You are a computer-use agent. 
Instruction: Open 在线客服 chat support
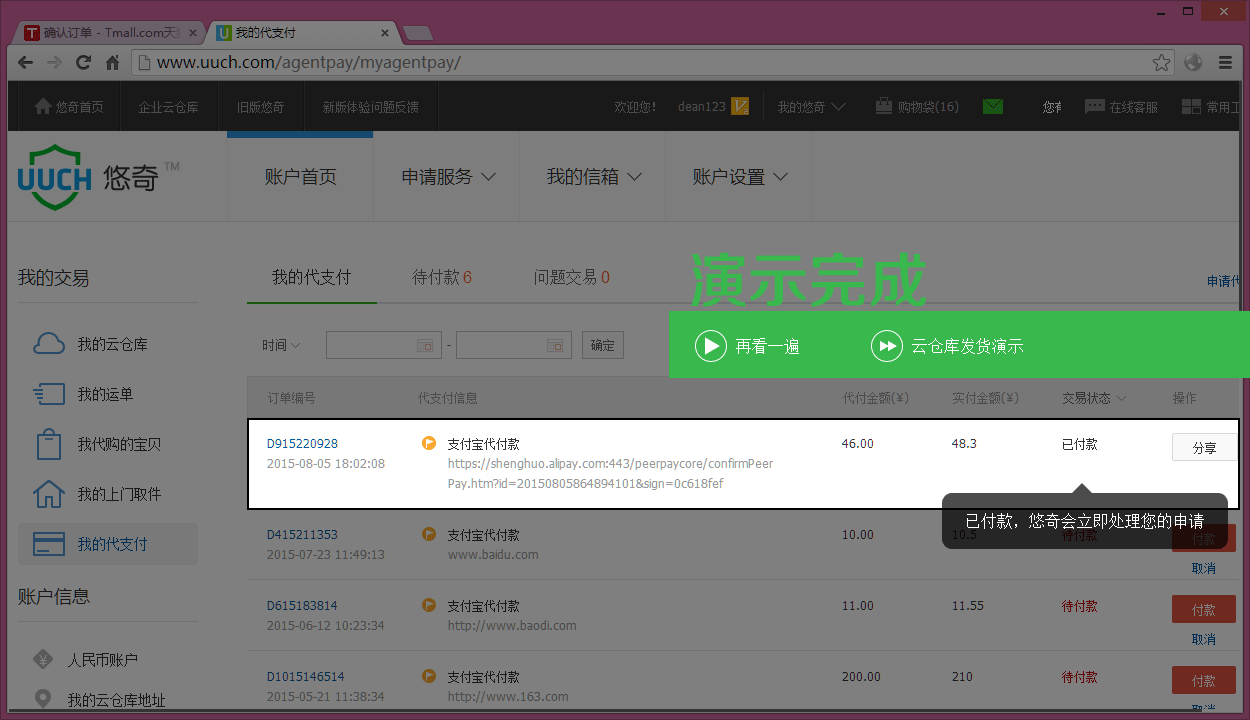pos(1122,107)
